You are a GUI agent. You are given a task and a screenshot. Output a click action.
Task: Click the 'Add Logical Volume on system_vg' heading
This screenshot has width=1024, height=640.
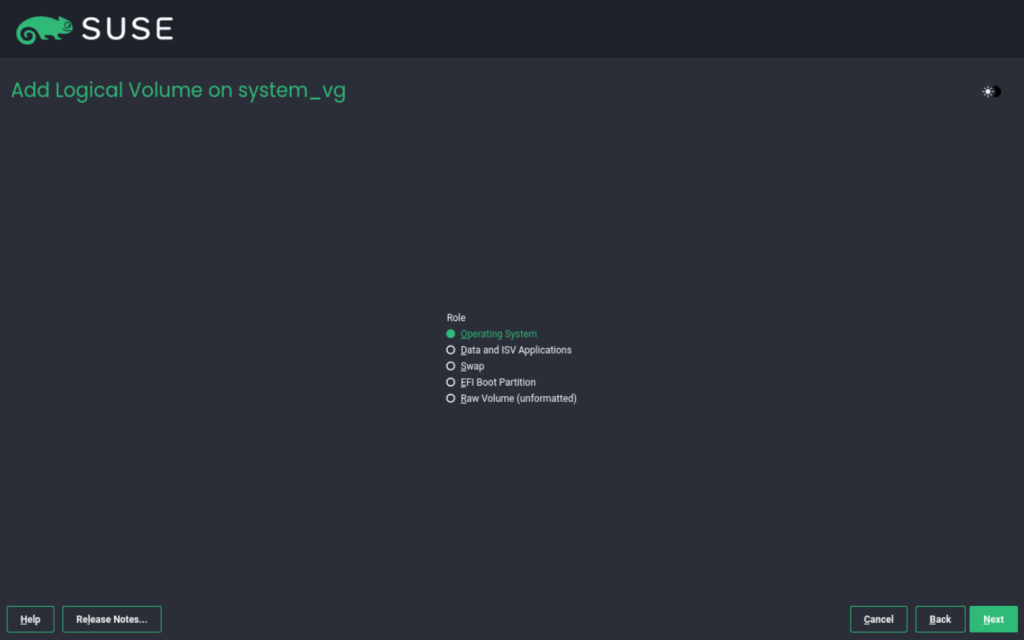(178, 90)
